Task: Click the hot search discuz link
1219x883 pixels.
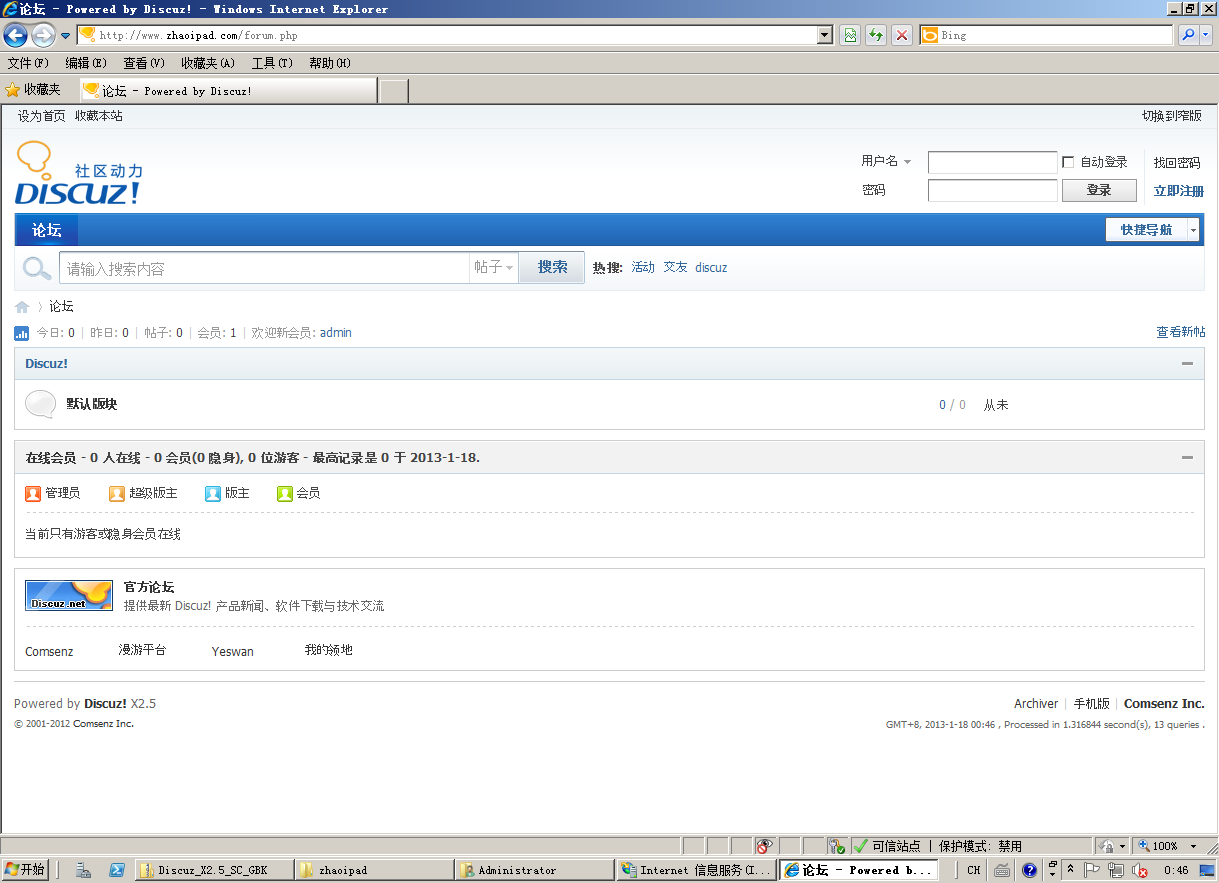Action: tap(711, 268)
